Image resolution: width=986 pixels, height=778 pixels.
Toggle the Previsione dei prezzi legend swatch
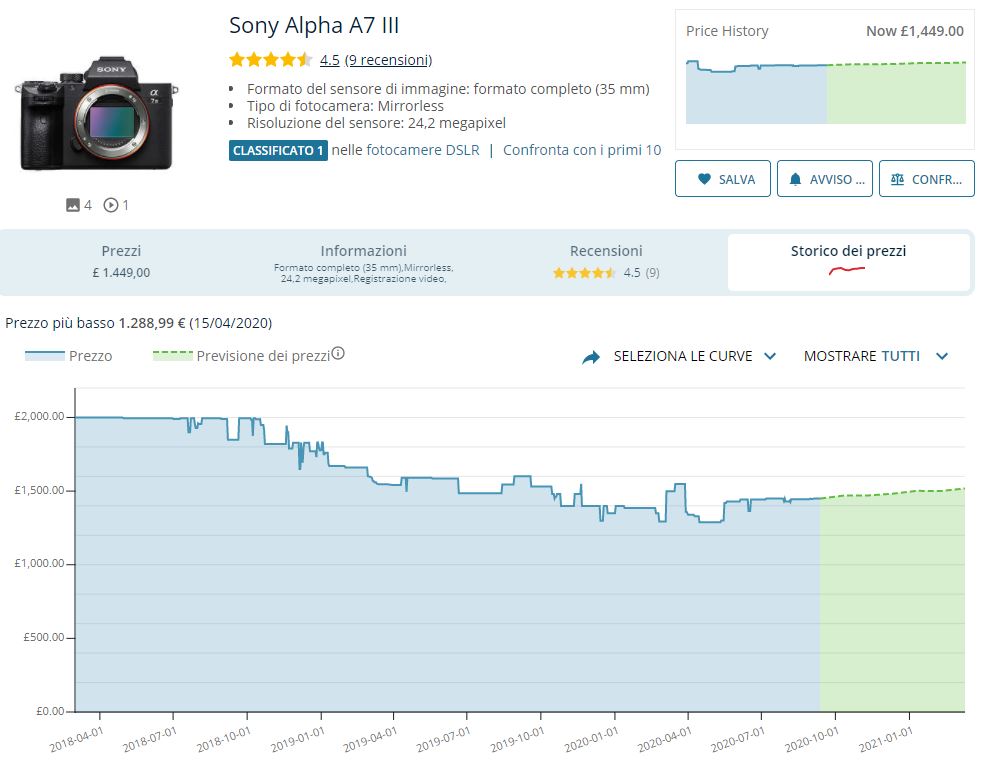(x=173, y=355)
